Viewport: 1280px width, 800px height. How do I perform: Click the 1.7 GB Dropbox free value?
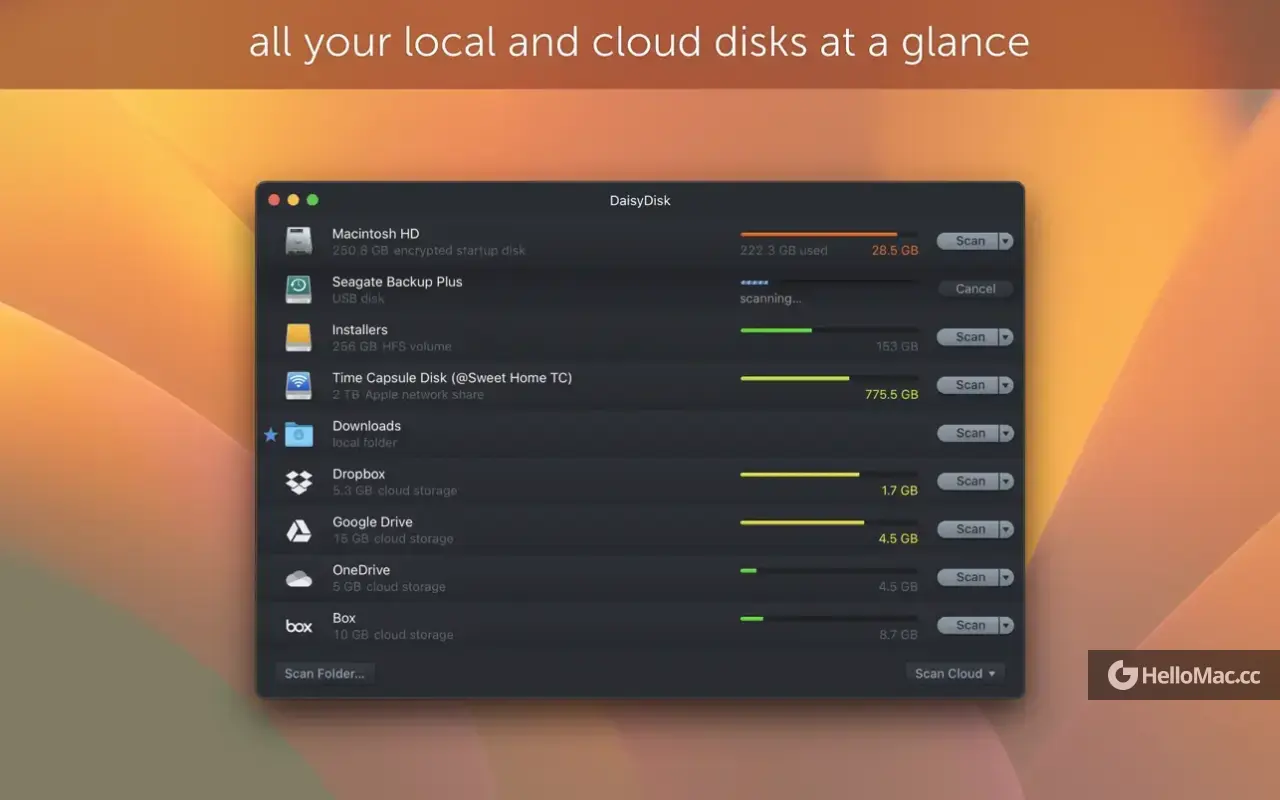click(900, 491)
